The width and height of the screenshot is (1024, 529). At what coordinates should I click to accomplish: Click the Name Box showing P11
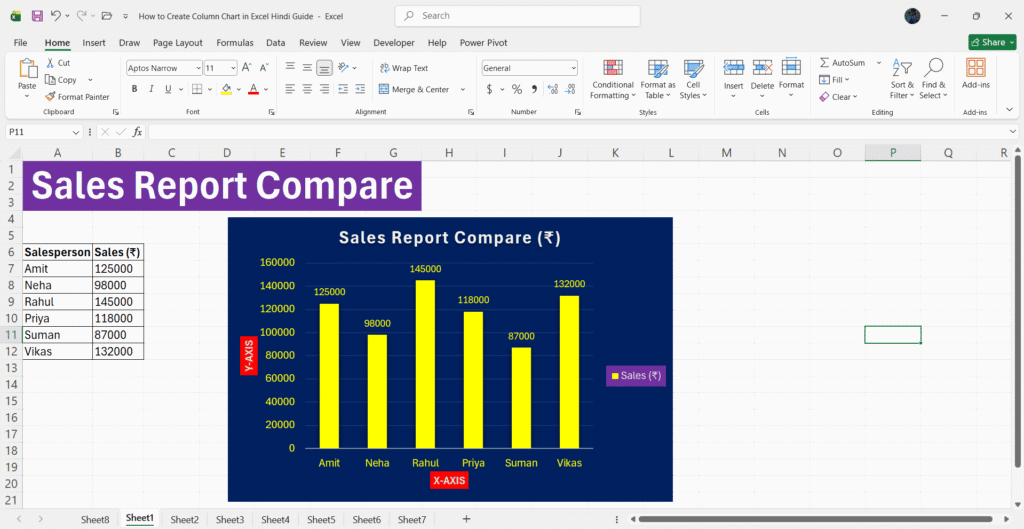coord(44,132)
